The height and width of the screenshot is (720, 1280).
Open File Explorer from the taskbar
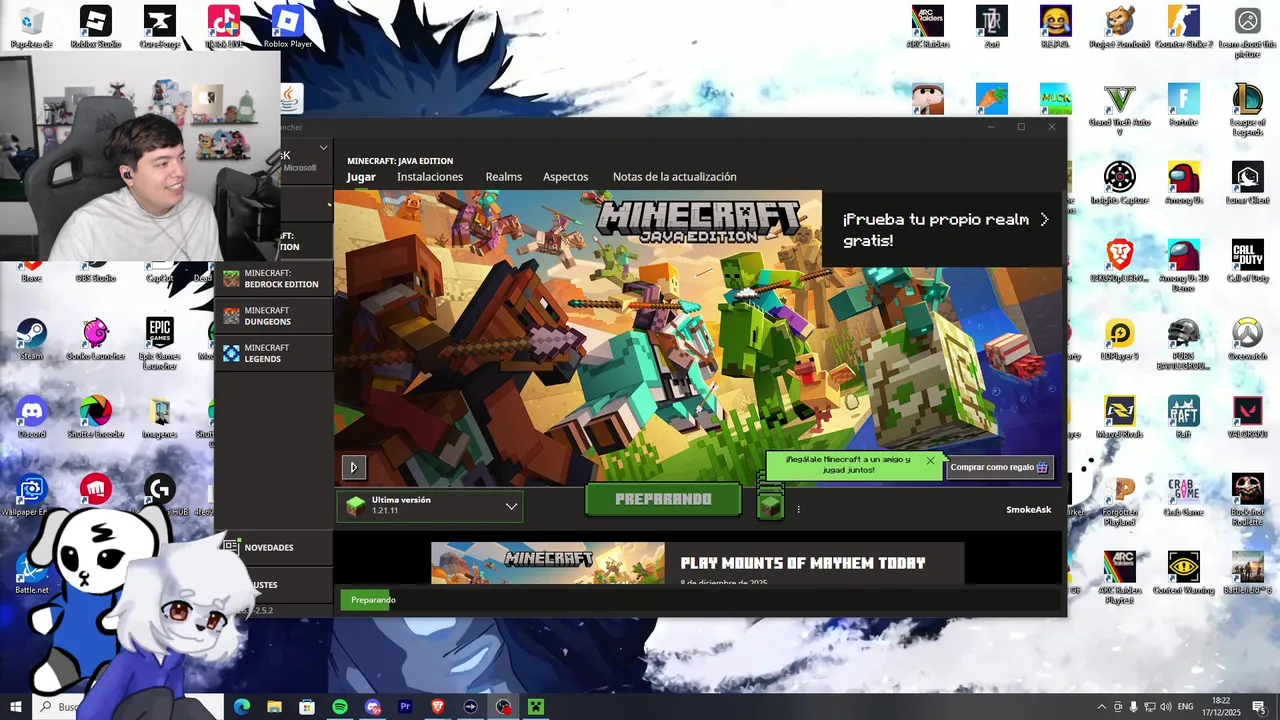(275, 707)
